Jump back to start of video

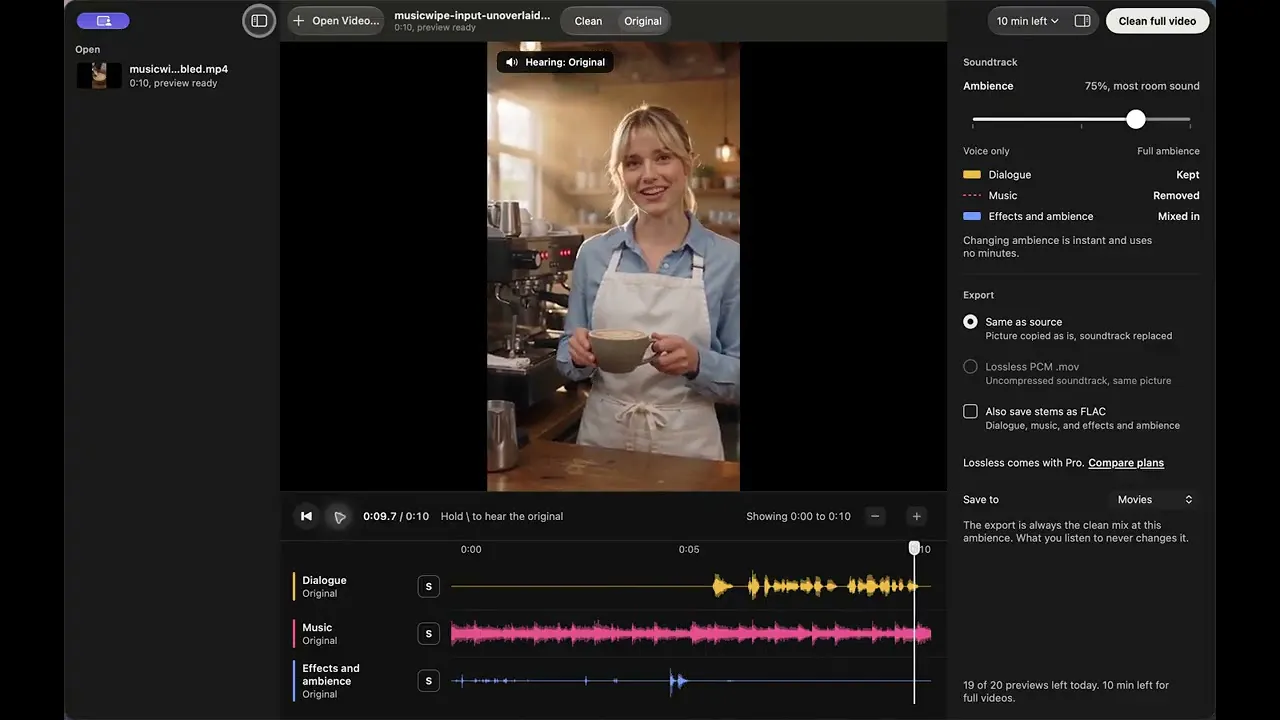(307, 516)
